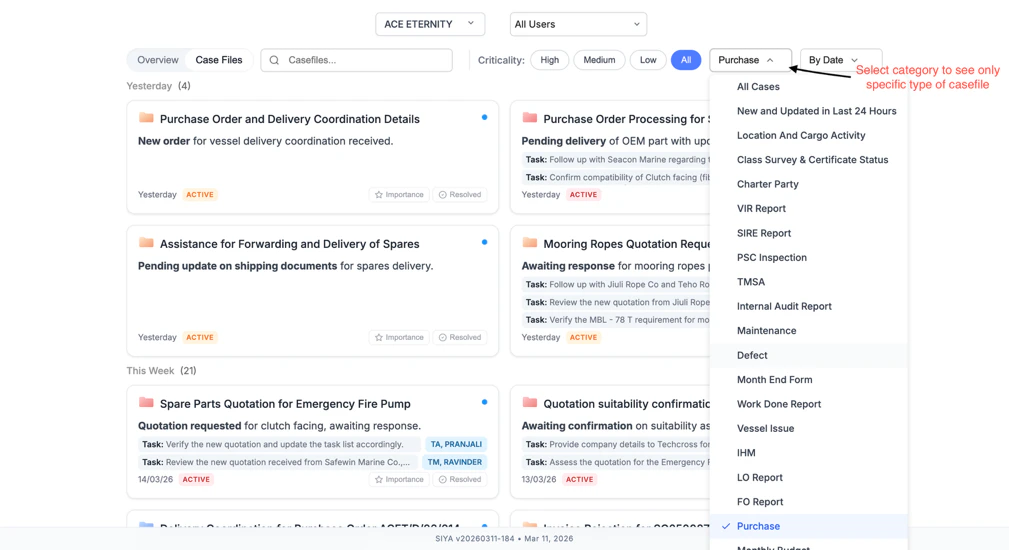Choose SIRE Report in the list
1009x550 pixels.
coord(809,233)
